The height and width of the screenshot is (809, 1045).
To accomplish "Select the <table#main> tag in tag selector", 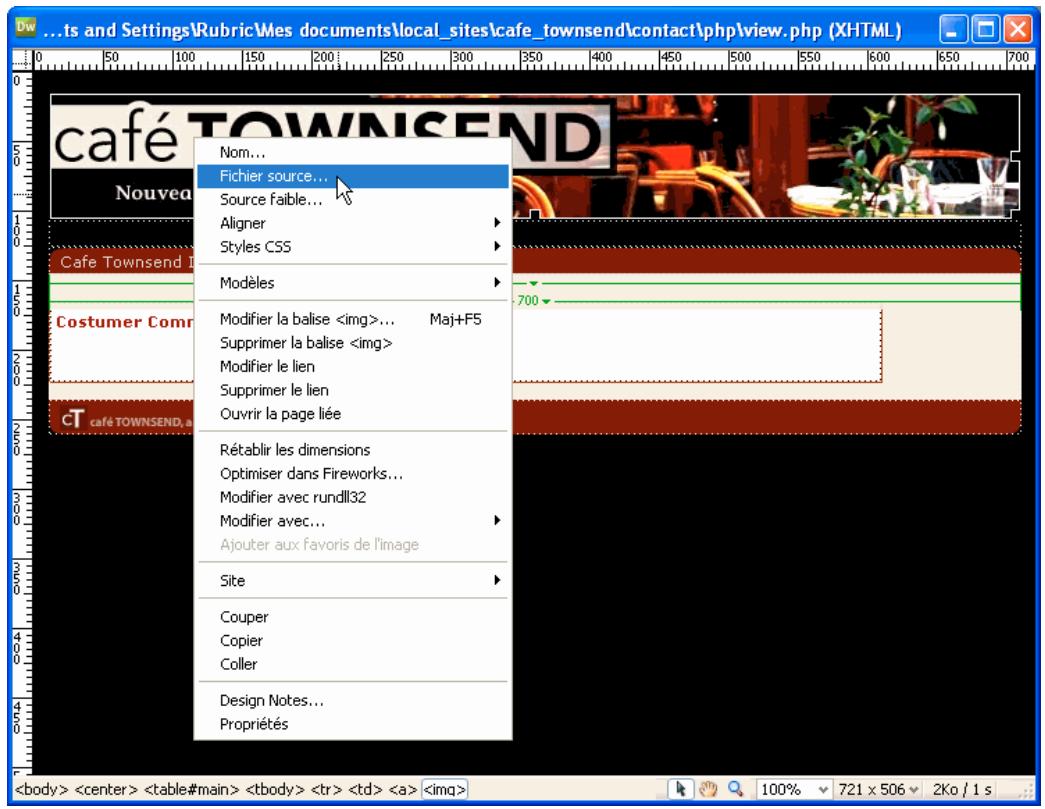I will tap(191, 790).
